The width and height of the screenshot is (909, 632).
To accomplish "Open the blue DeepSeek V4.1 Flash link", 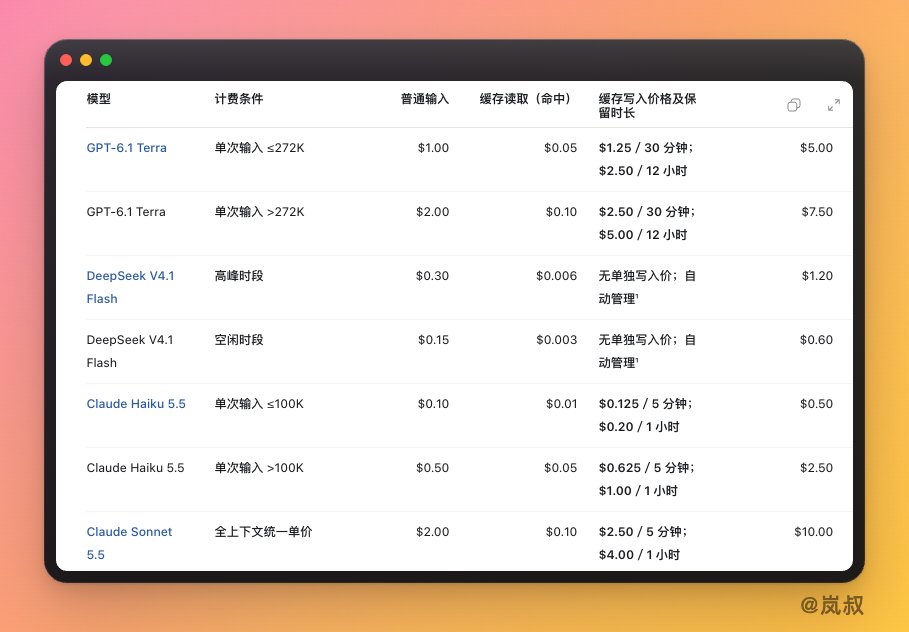I will [130, 287].
